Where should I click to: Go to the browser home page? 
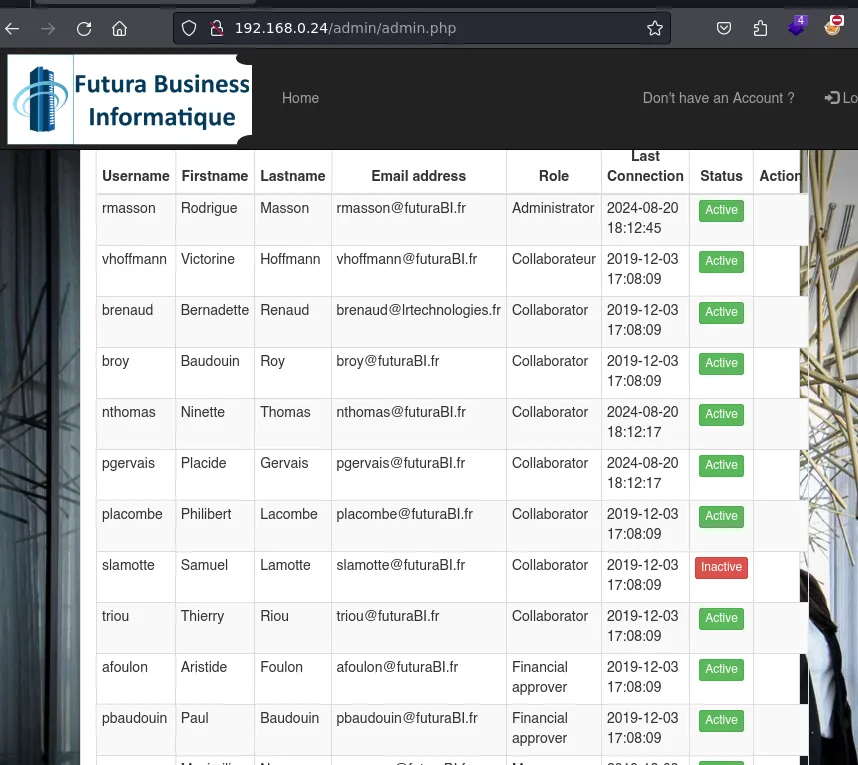click(119, 28)
